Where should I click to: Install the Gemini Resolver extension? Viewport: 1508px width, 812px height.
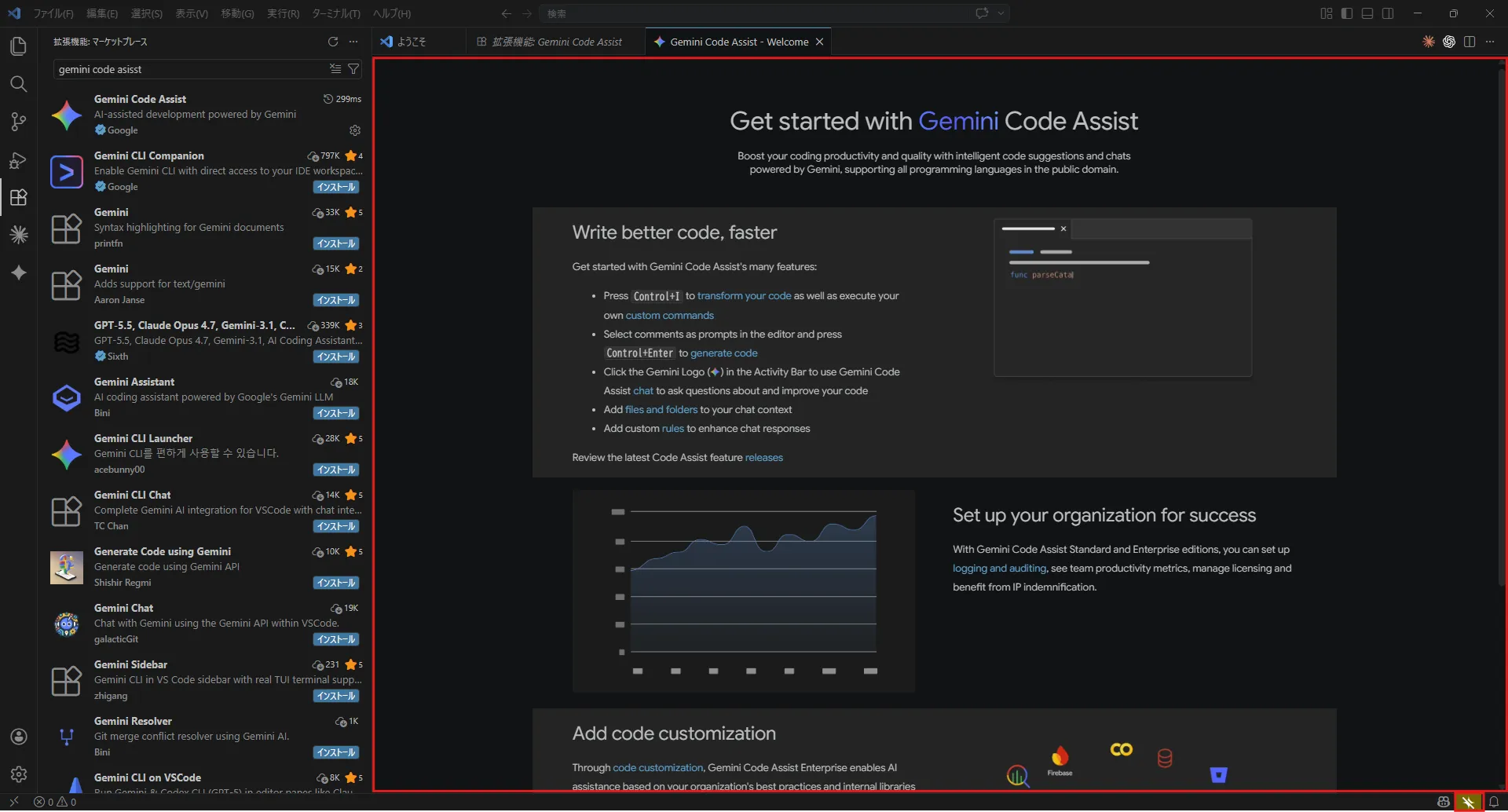(336, 752)
